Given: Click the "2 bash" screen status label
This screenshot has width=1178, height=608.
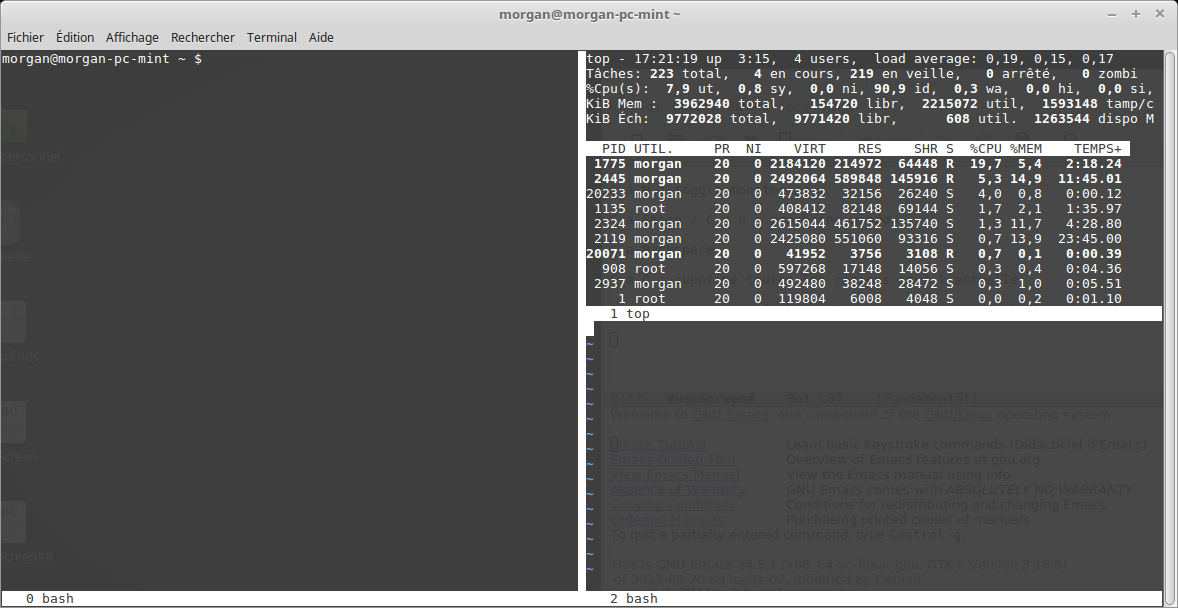Looking at the screenshot, I should (x=634, y=598).
